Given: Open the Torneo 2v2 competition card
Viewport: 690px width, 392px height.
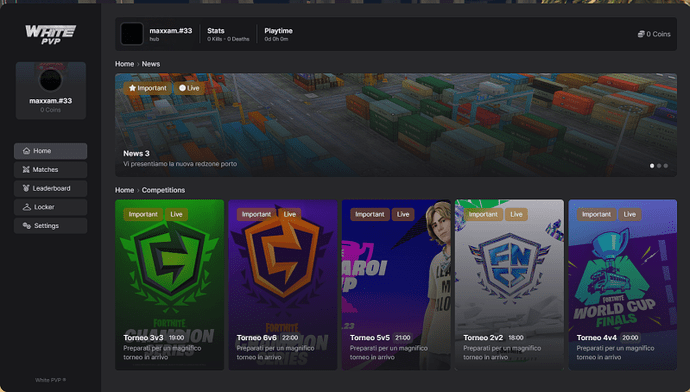Looking at the screenshot, I should pyautogui.click(x=509, y=285).
